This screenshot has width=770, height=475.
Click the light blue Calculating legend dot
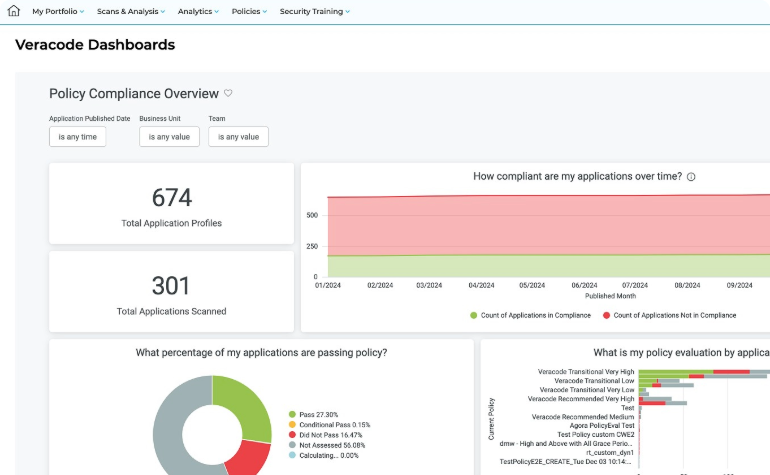click(x=292, y=456)
